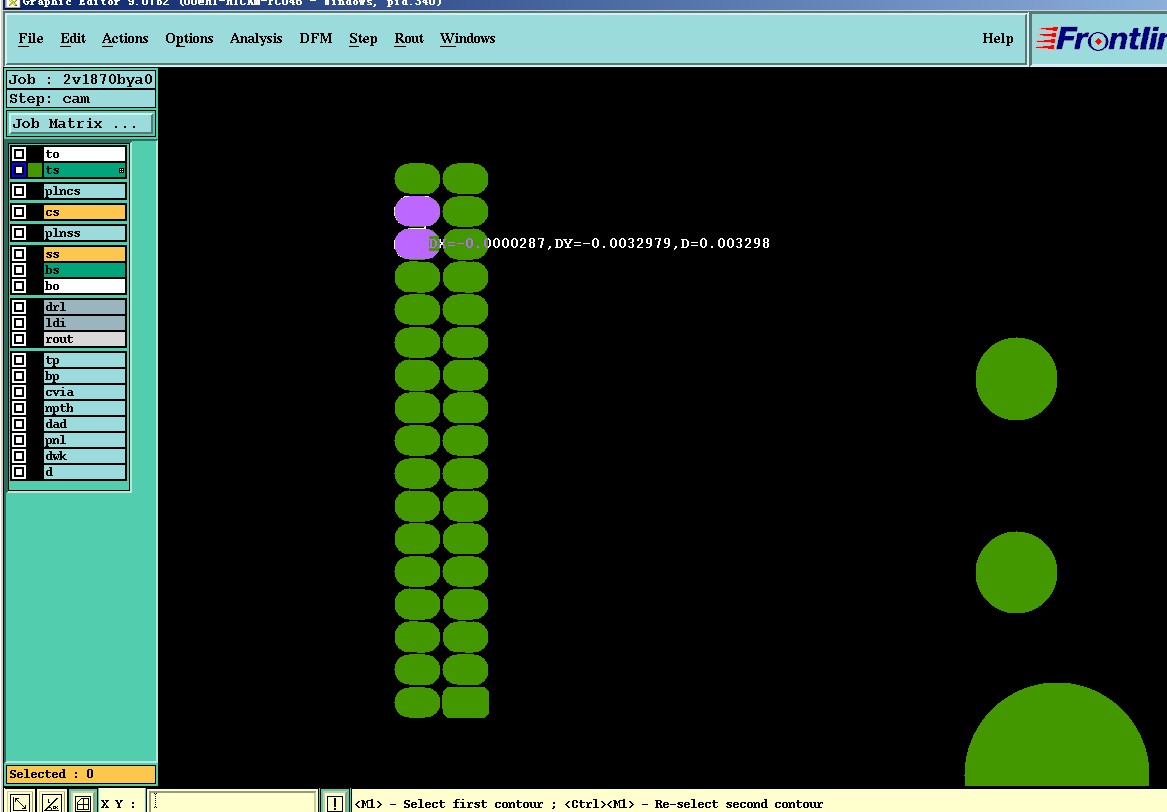Viewport: 1167px width, 812px height.
Task: Select the bs layer name
Action: (x=85, y=270)
